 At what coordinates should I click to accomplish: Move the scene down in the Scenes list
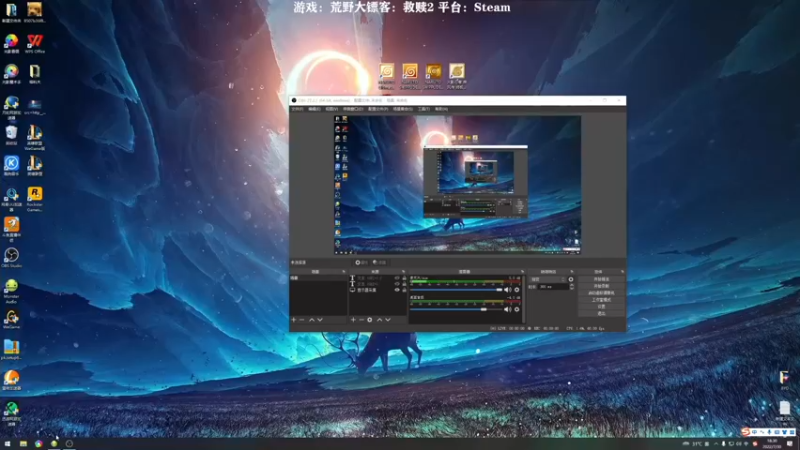tap(320, 320)
